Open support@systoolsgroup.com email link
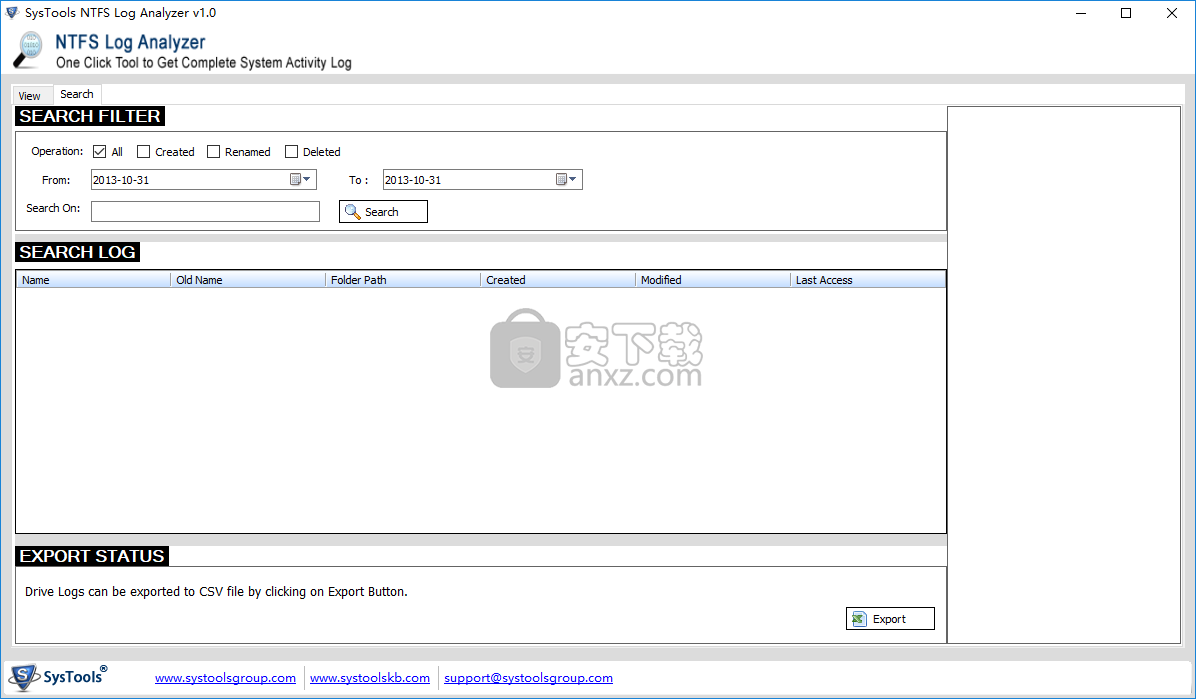Screen dimensions: 1196x699 tap(529, 678)
